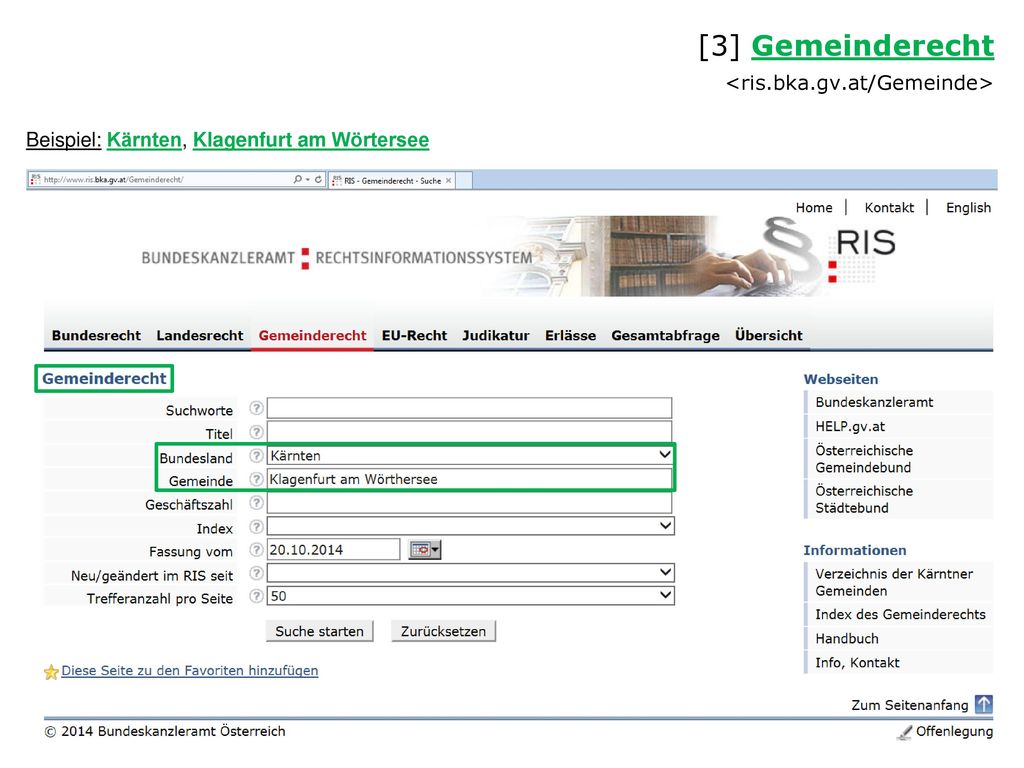The image size is (1024, 768).
Task: Click the help icon for Neu/geändert im RIS seit
Action: click(256, 573)
